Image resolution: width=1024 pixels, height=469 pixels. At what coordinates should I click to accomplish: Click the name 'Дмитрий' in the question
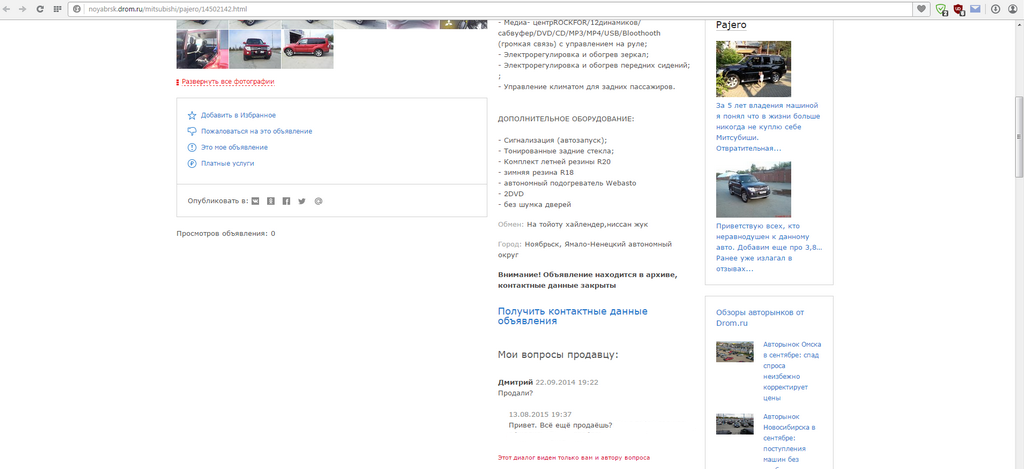pyautogui.click(x=515, y=382)
